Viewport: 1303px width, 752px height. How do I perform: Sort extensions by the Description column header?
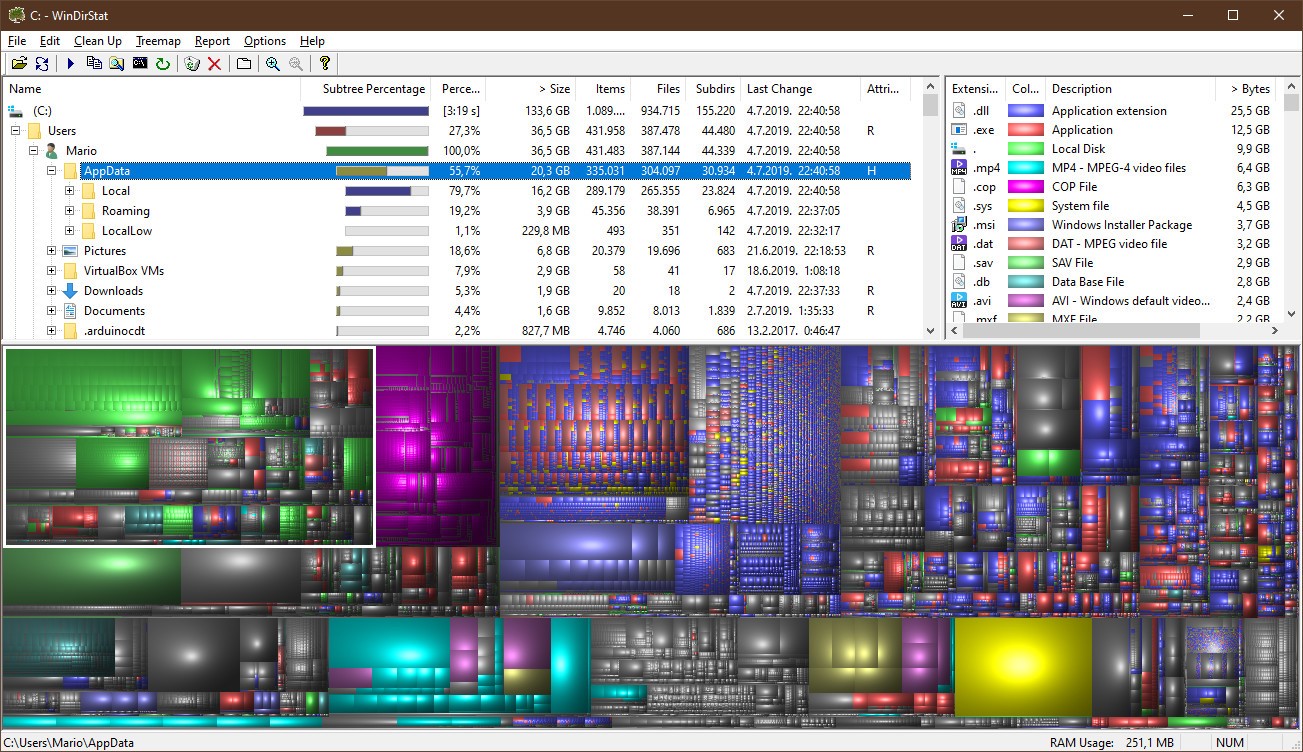click(1131, 89)
